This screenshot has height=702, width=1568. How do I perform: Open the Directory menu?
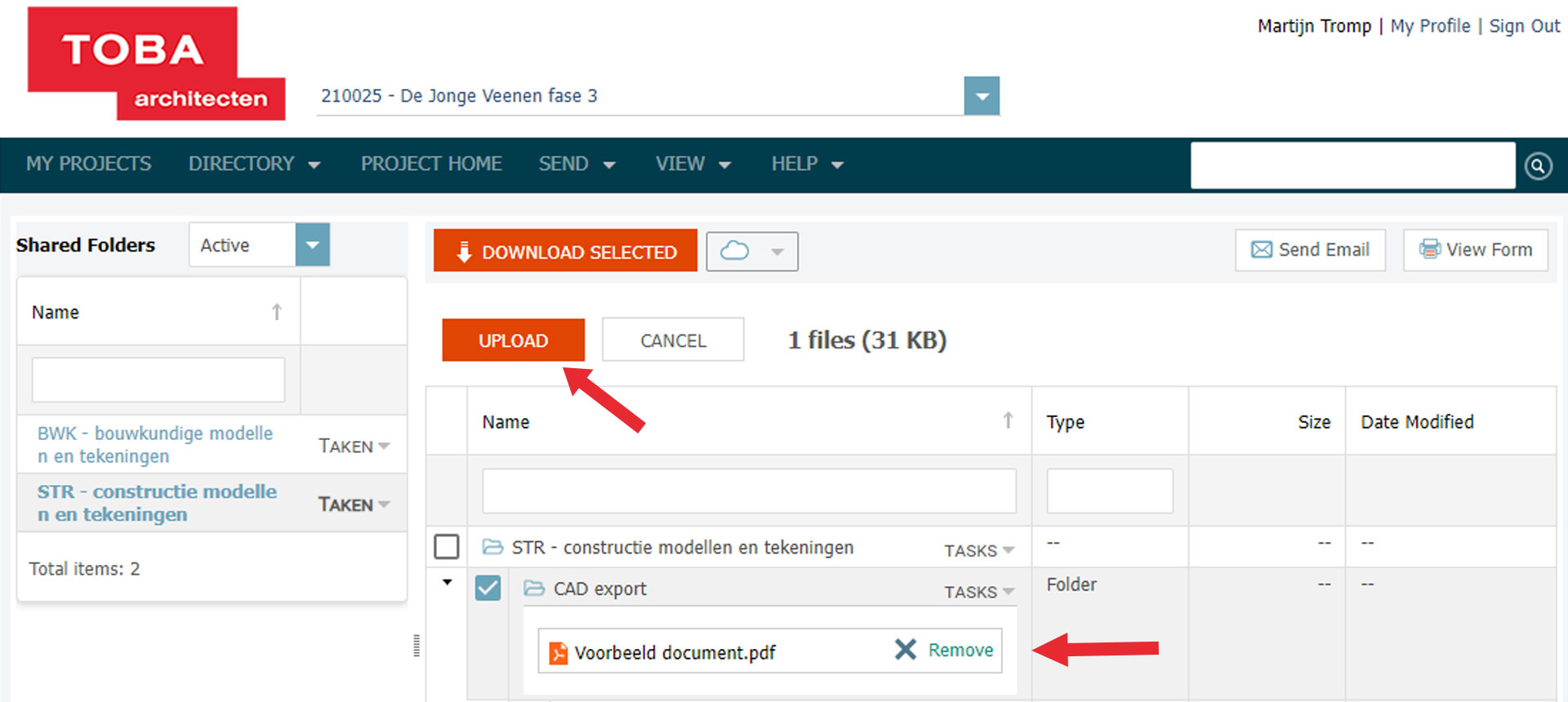[253, 164]
